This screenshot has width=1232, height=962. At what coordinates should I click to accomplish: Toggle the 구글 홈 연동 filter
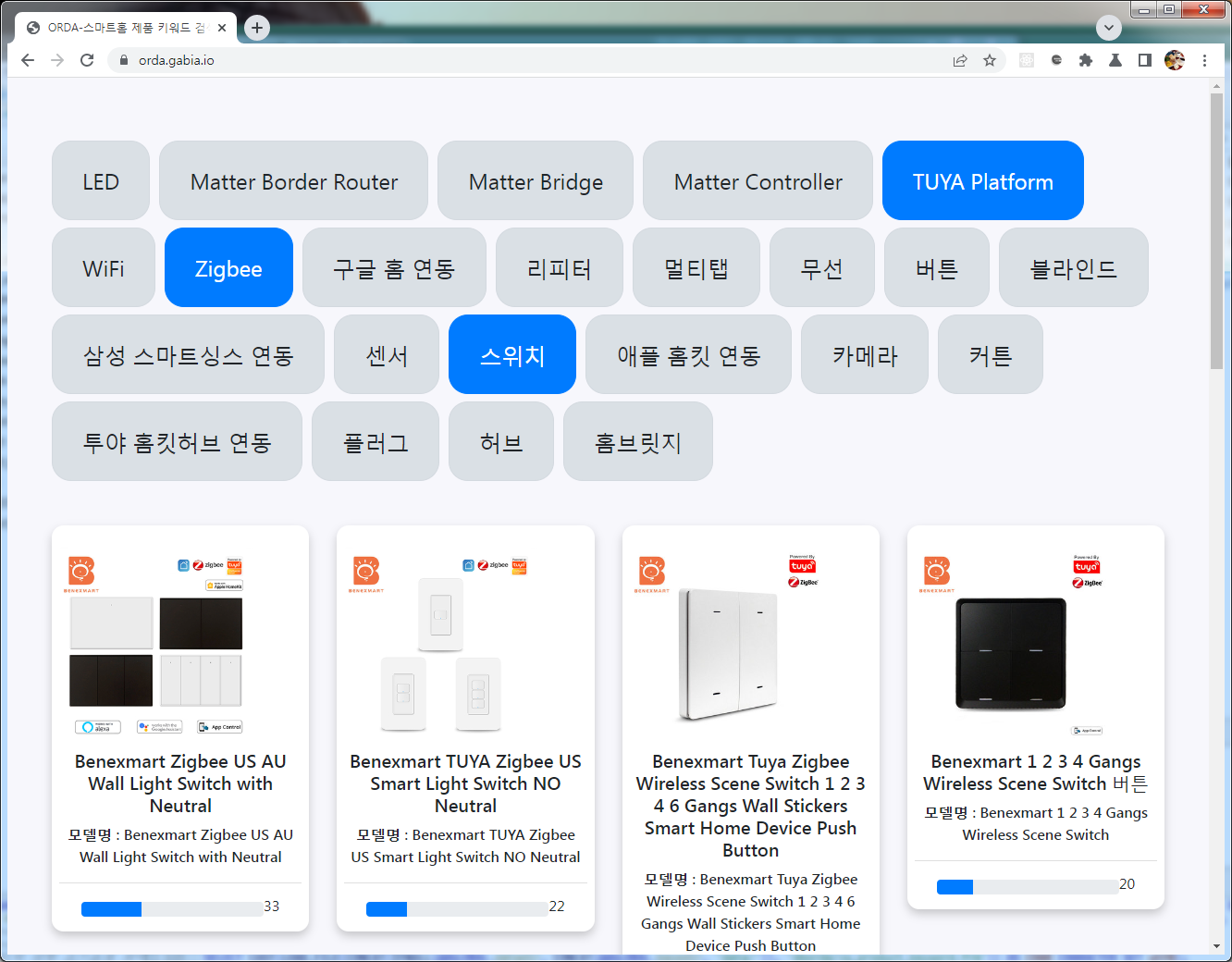[x=394, y=267]
